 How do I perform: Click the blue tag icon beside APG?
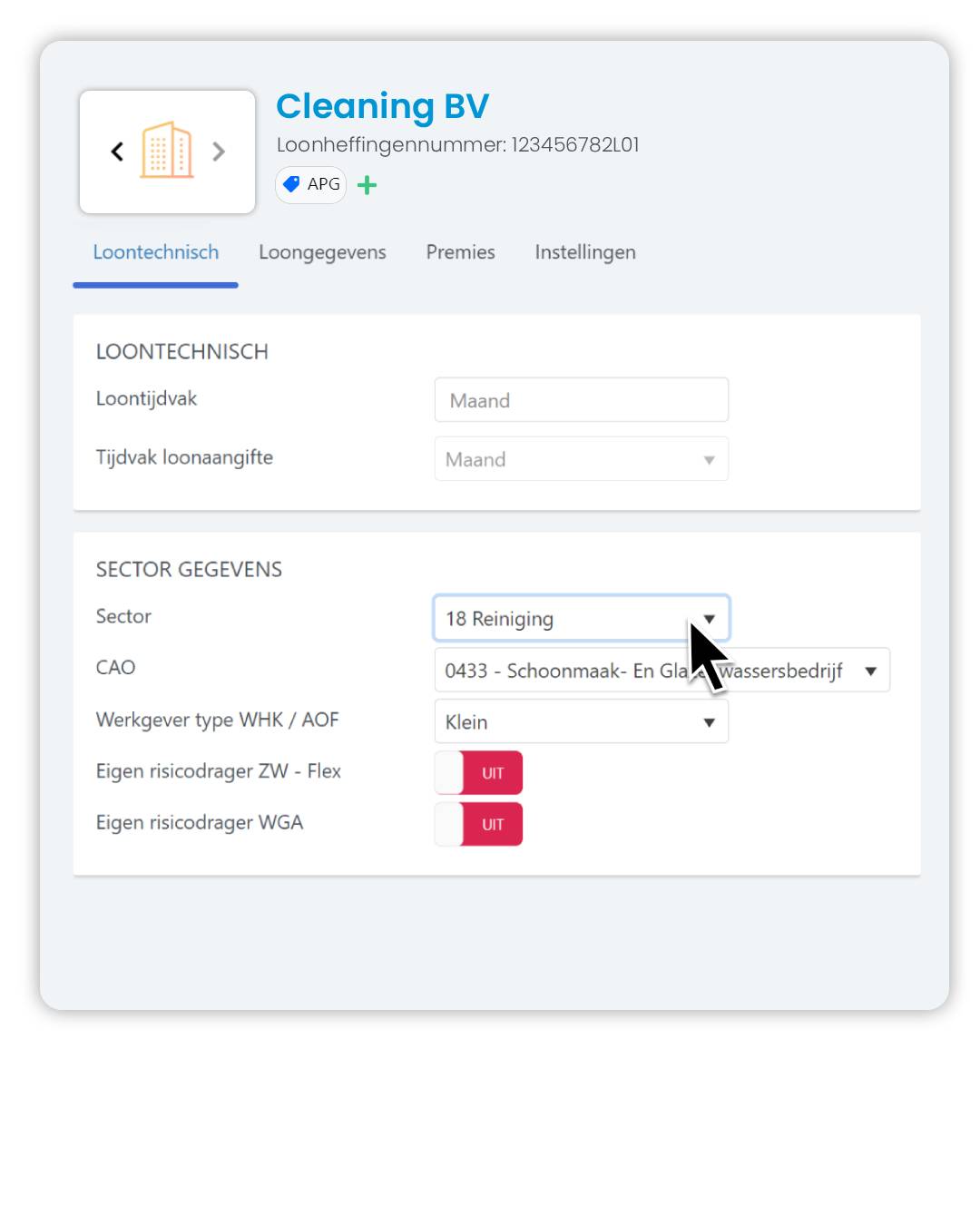(291, 184)
